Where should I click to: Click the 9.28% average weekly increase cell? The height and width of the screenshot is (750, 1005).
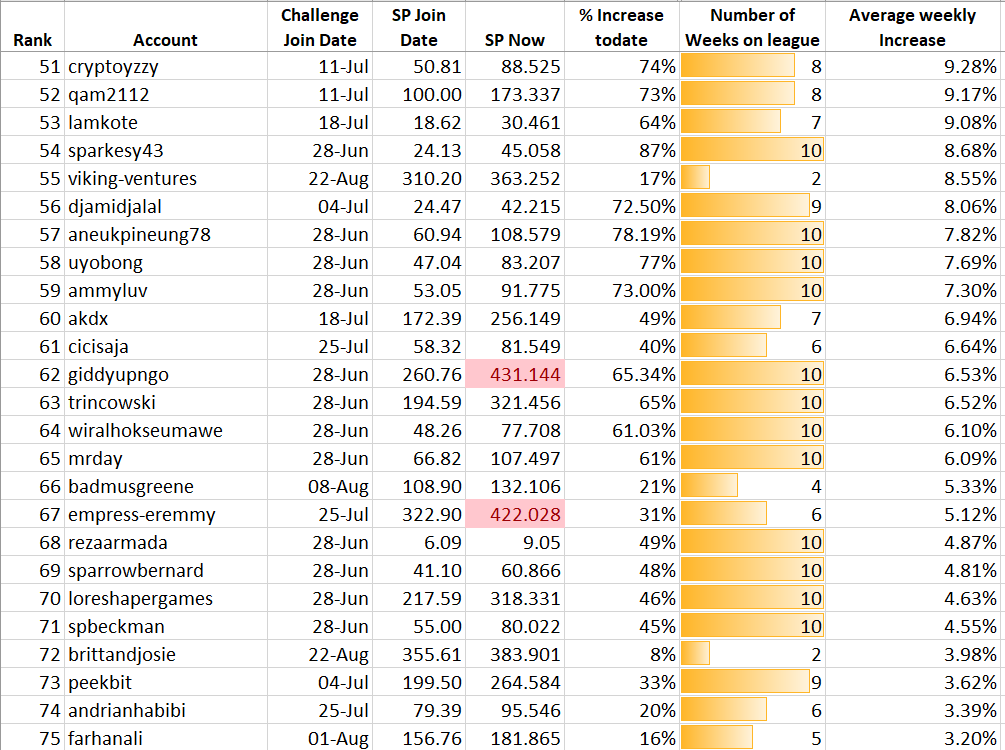click(x=912, y=66)
